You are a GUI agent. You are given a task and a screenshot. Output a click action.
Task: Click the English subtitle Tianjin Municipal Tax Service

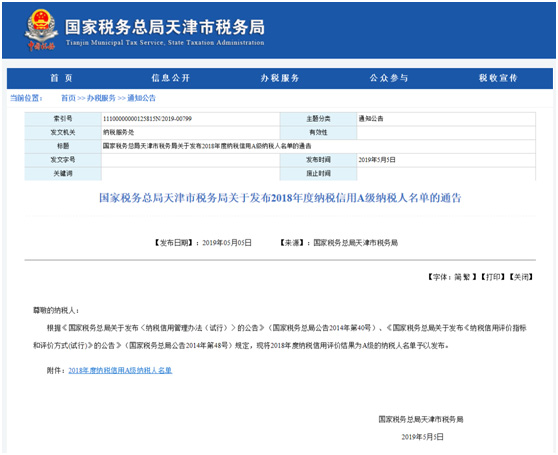click(165, 43)
